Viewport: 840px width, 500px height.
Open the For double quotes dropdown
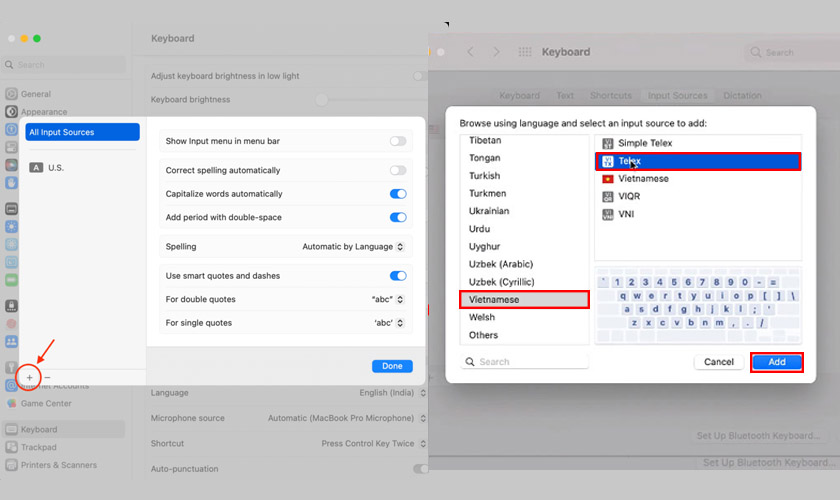[388, 300]
